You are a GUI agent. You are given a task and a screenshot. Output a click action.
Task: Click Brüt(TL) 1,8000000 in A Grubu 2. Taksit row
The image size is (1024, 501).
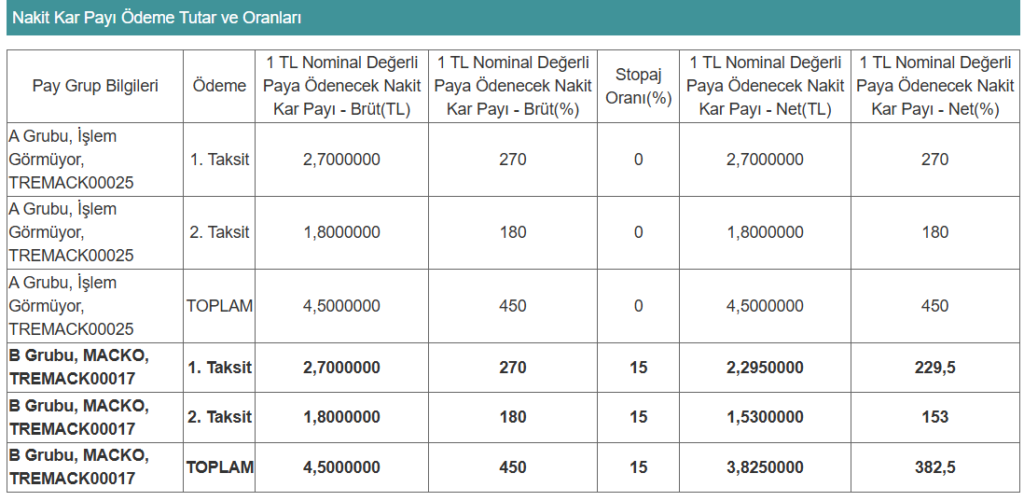[x=342, y=233]
